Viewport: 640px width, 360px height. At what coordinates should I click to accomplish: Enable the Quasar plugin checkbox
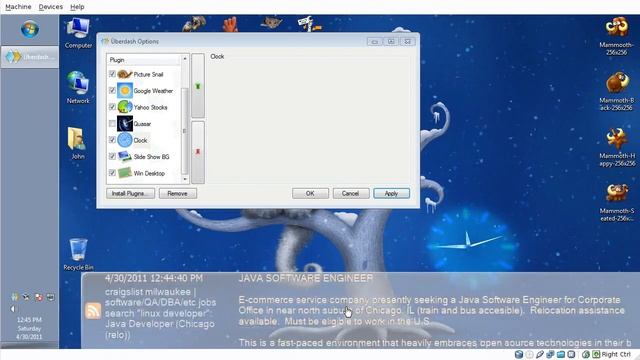[x=112, y=123]
